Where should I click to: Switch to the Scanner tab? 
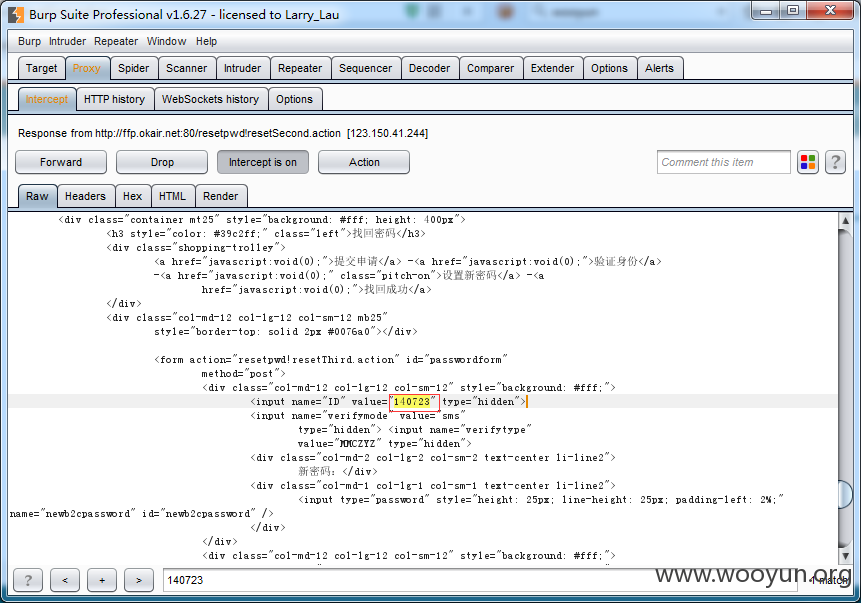[187, 68]
